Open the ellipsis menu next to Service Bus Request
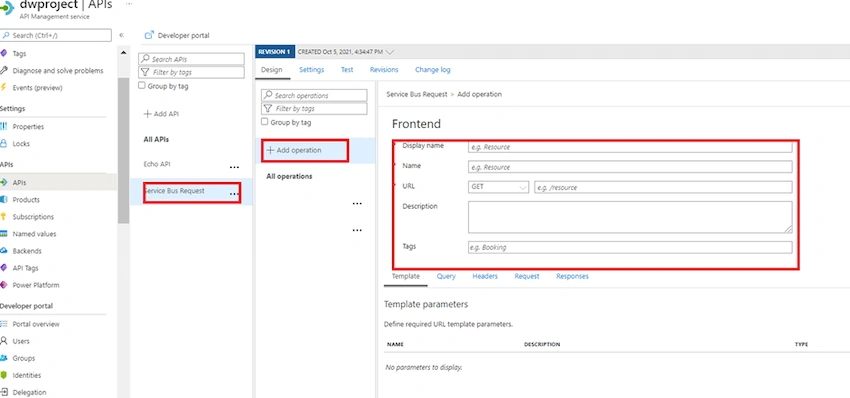This screenshot has height=398, width=850. (234, 194)
